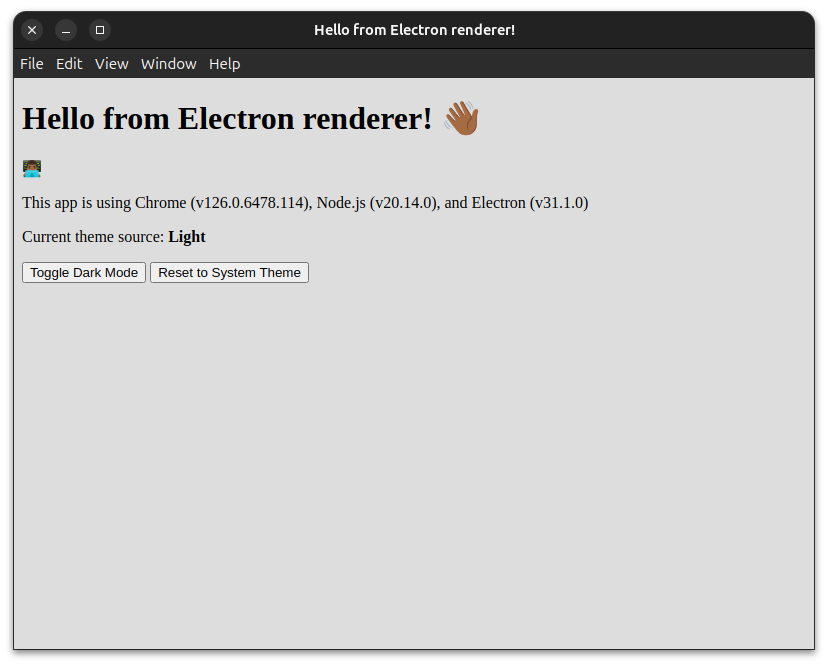Viewport: 828px width, 666px height.
Task: Maximize the Electron window
Action: [100, 30]
